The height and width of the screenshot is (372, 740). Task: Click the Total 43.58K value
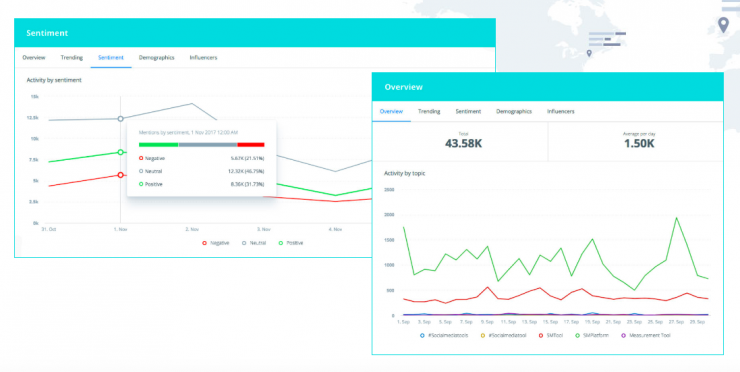(x=463, y=144)
